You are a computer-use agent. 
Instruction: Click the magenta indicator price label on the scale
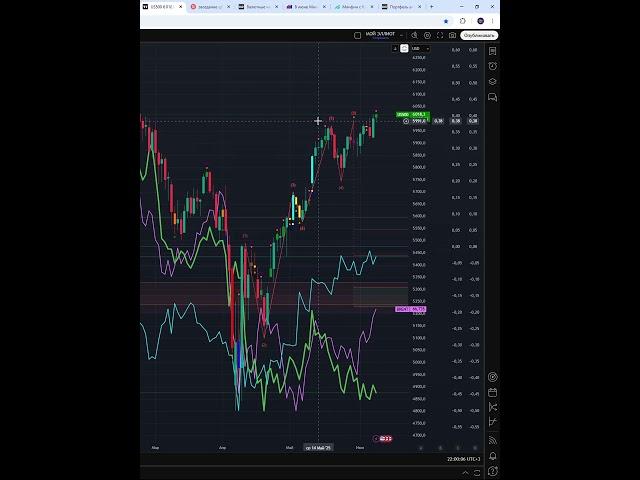[411, 309]
